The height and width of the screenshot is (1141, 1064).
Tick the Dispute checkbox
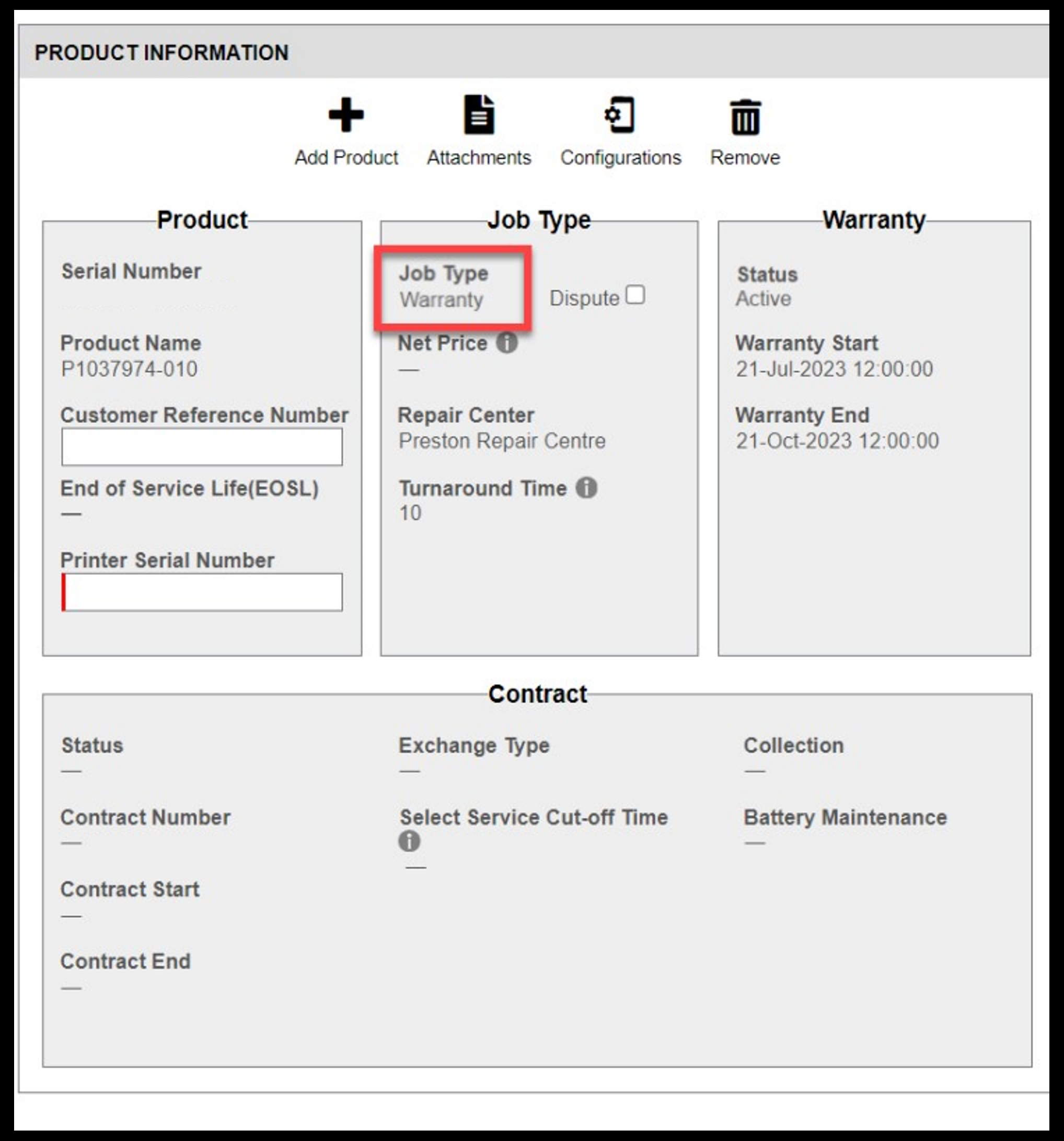tap(635, 295)
